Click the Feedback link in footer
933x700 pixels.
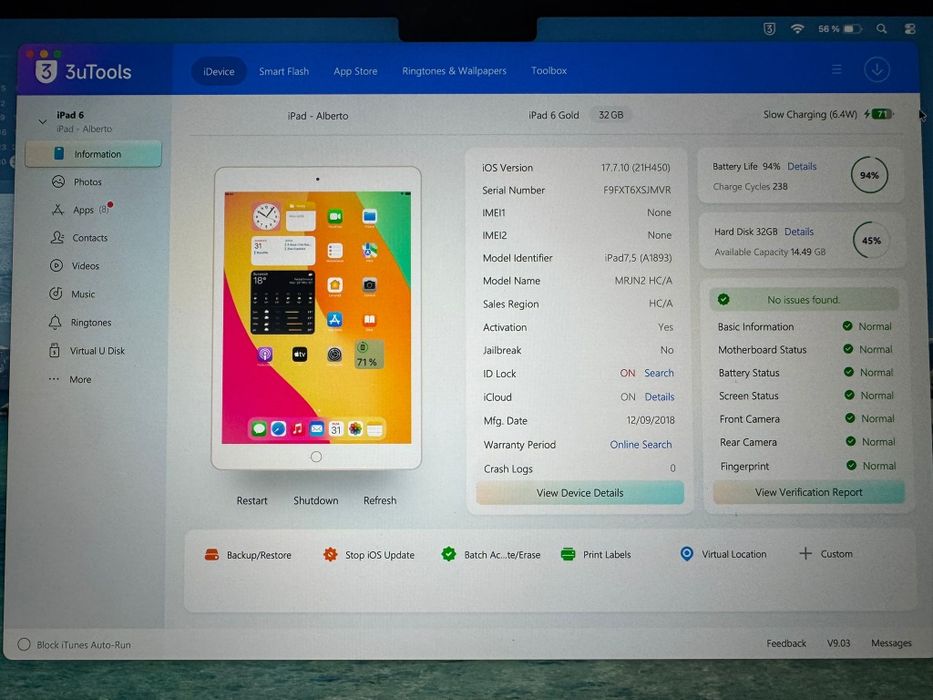click(786, 643)
